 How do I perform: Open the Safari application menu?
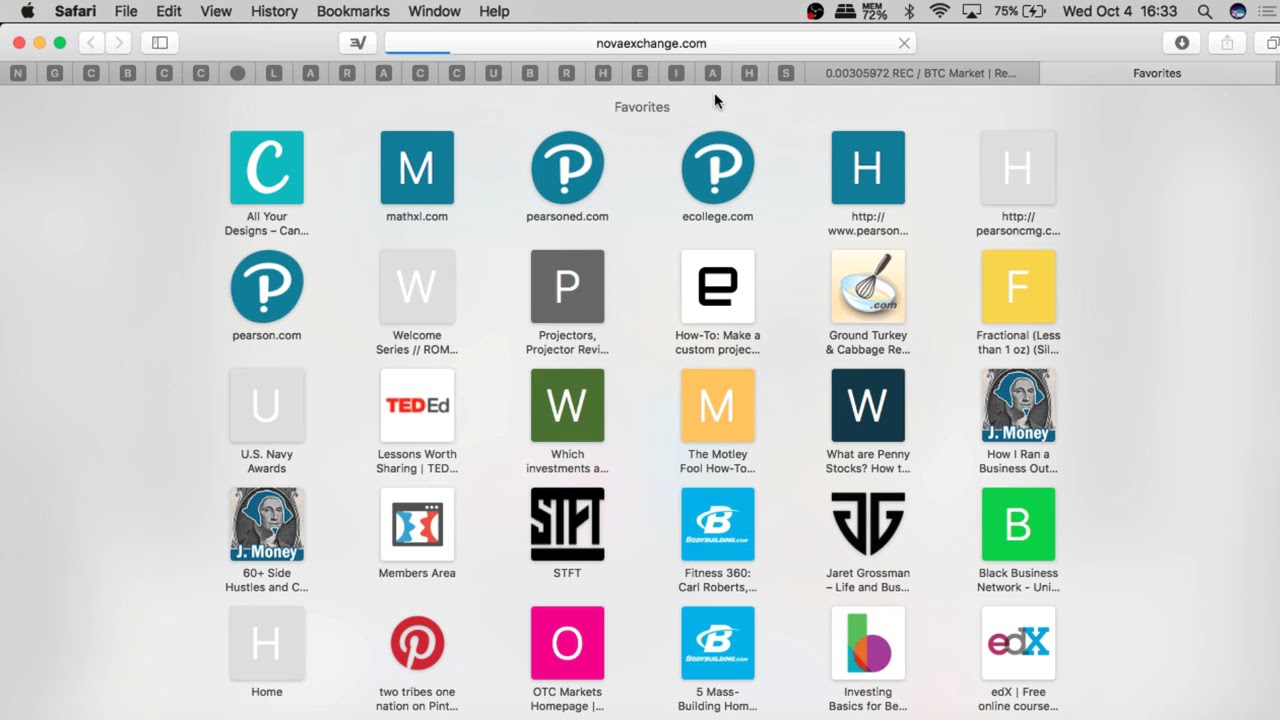75,11
